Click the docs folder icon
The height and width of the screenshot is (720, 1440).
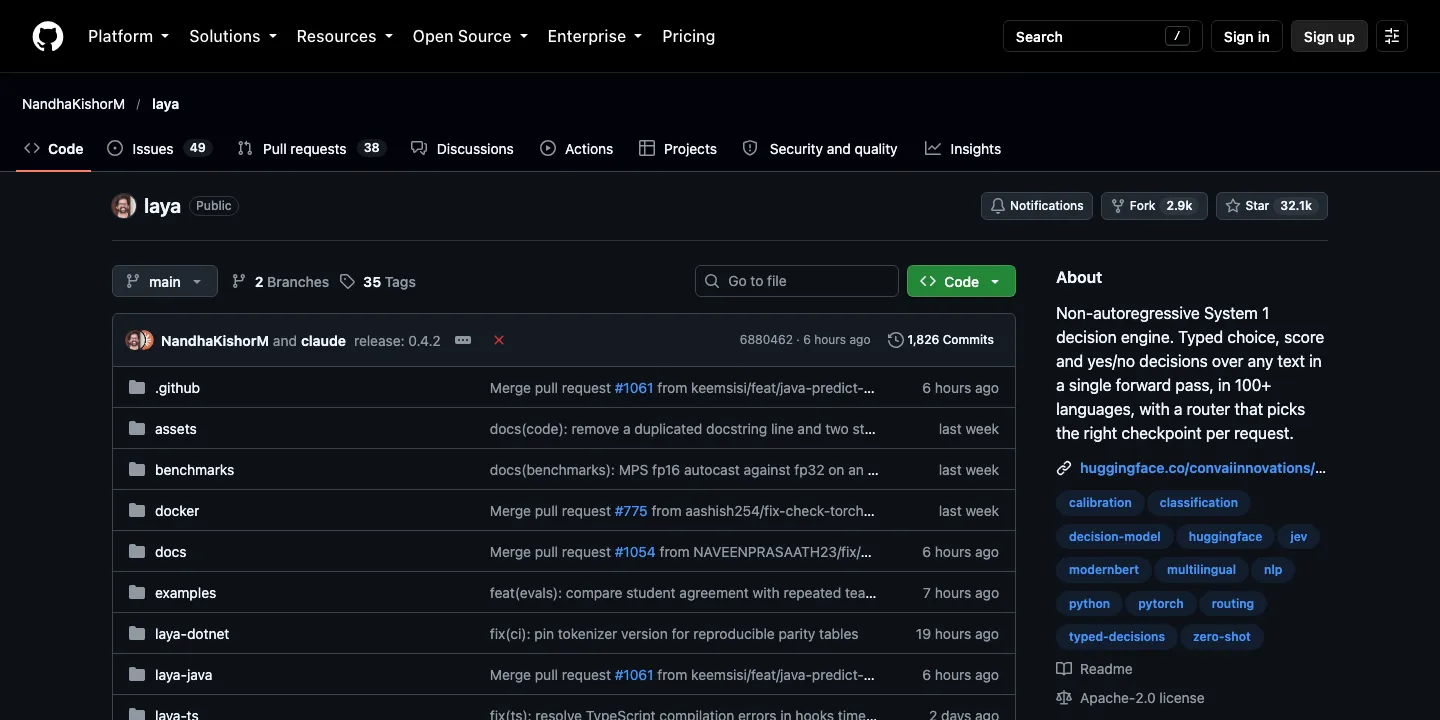137,552
